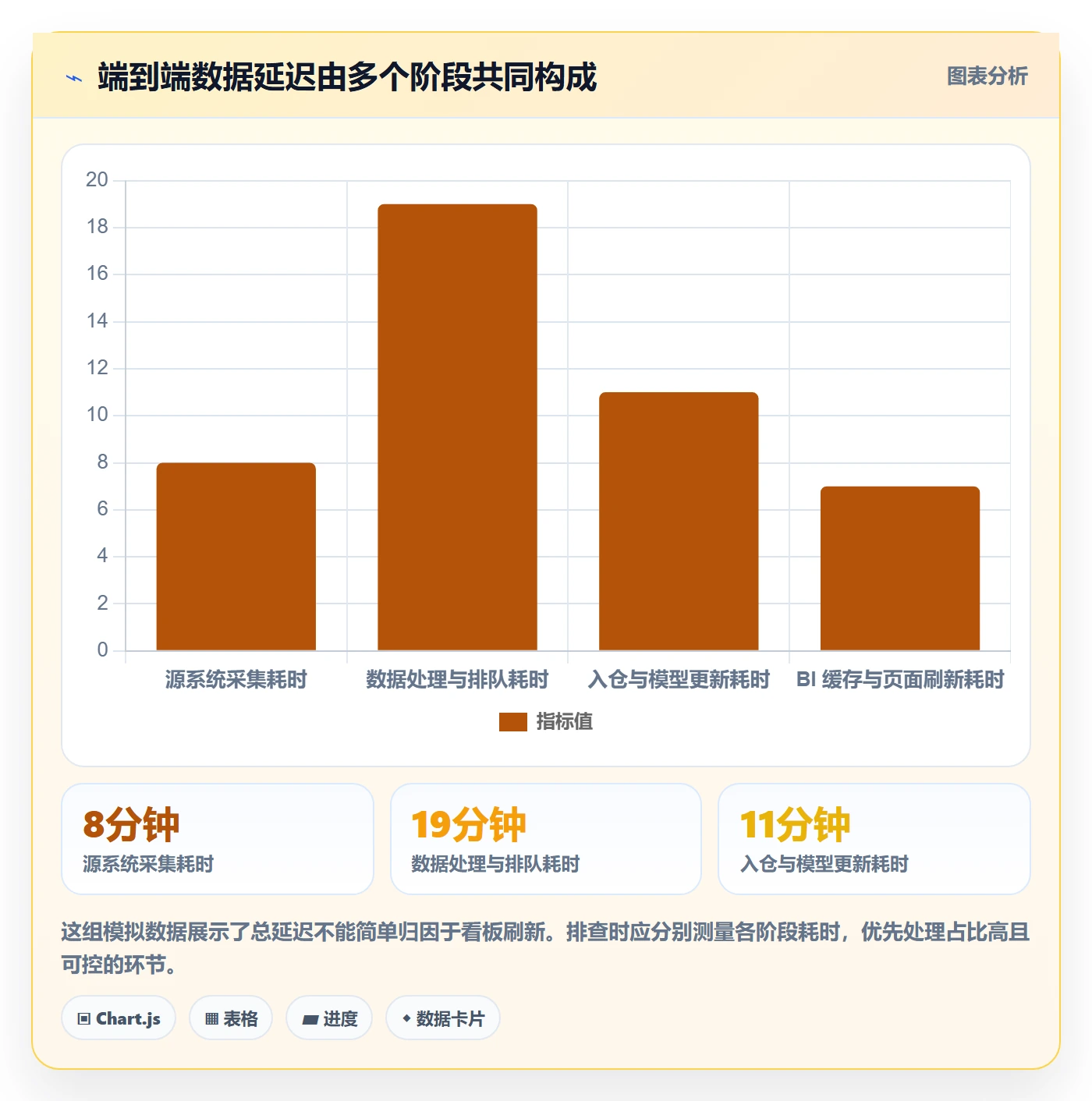Screen dimensions: 1092x1101
Task: Click y-axis tick value 10
Action: tap(97, 415)
